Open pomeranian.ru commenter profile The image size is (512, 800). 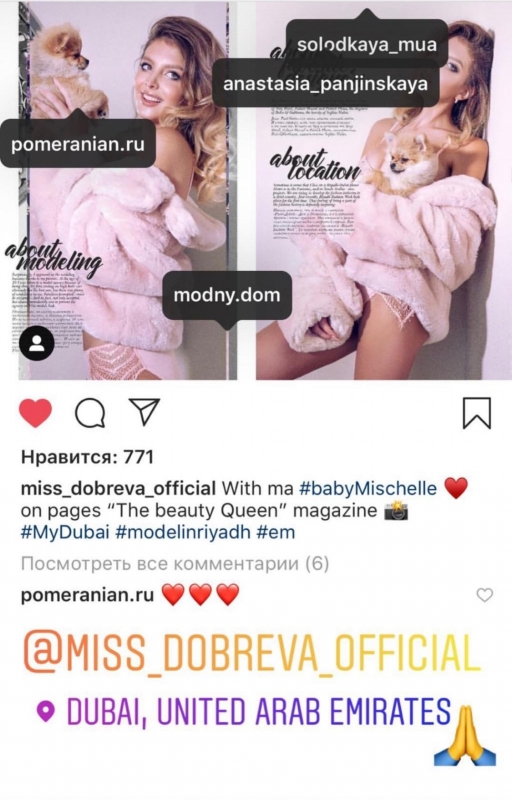pyautogui.click(x=87, y=595)
